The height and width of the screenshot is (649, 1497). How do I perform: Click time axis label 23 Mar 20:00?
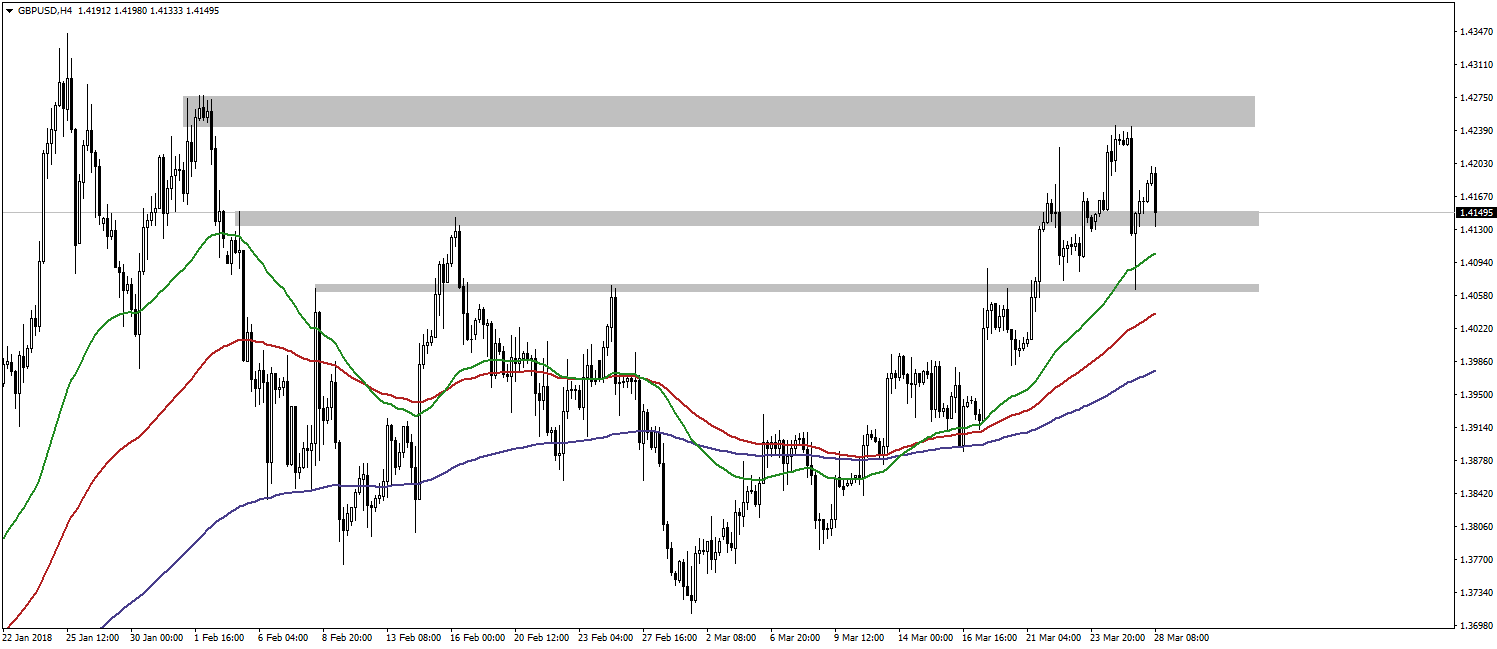click(1118, 637)
